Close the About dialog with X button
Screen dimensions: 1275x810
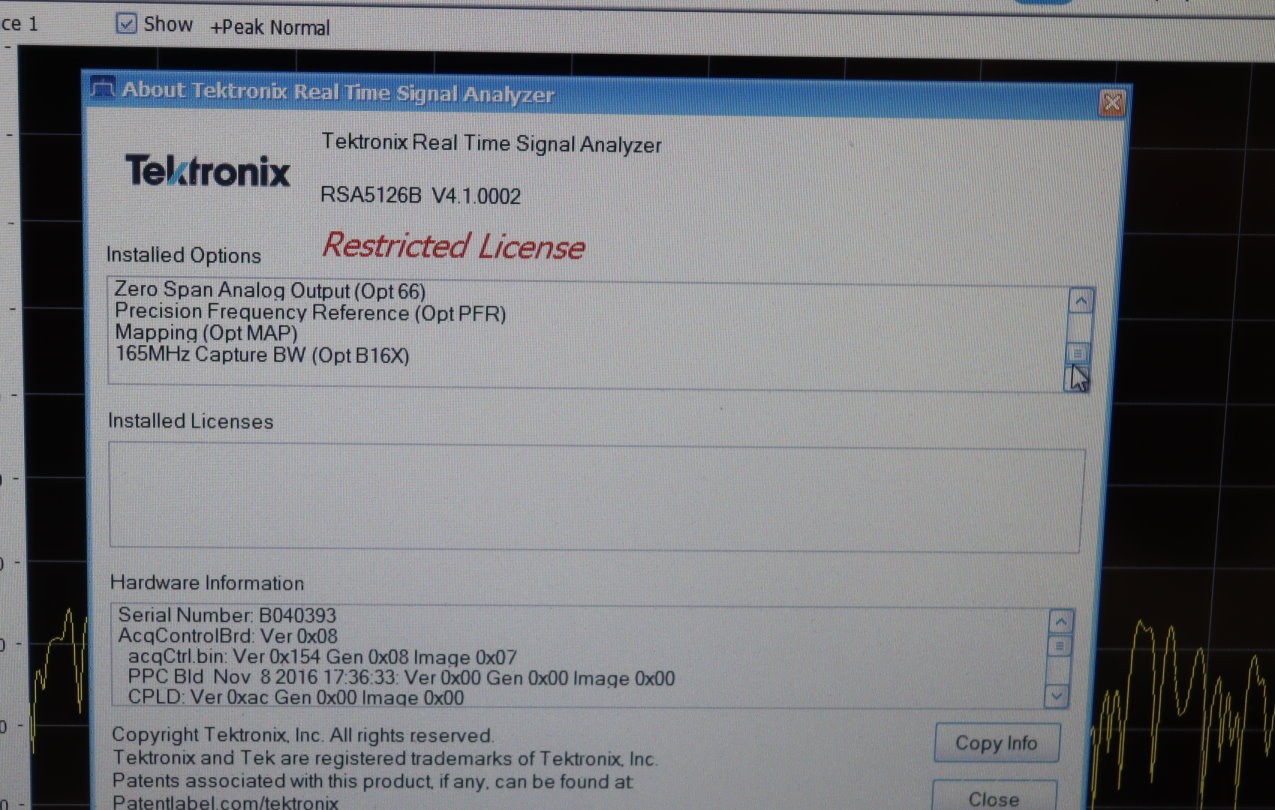[x=1111, y=102]
